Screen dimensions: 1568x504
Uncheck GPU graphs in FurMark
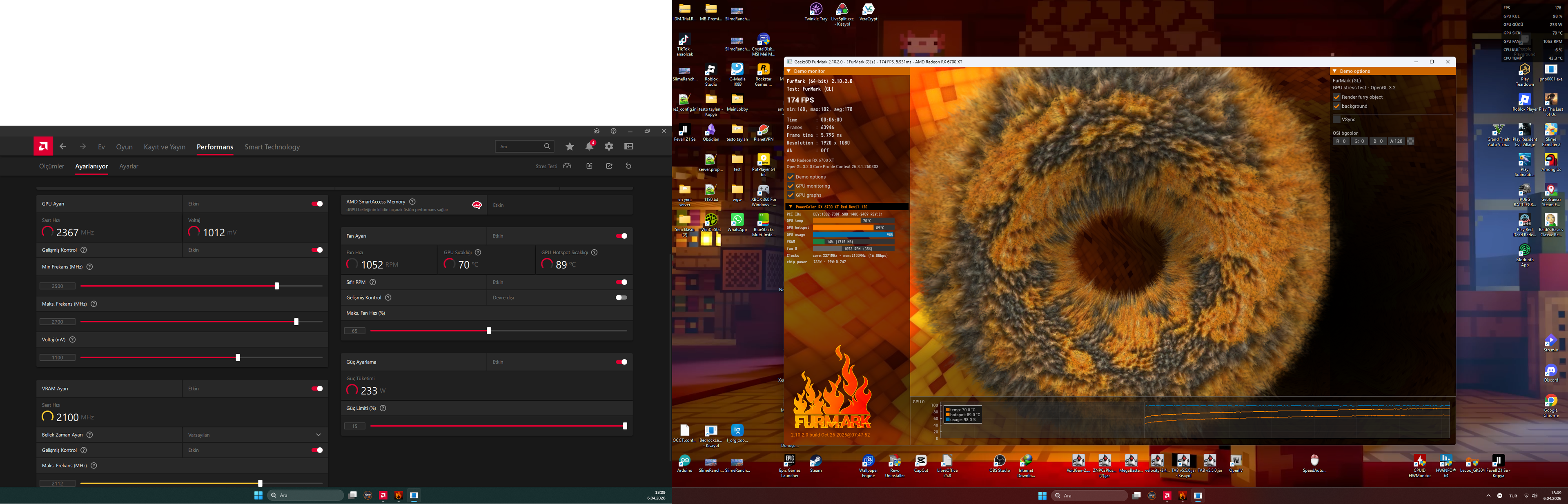click(791, 195)
